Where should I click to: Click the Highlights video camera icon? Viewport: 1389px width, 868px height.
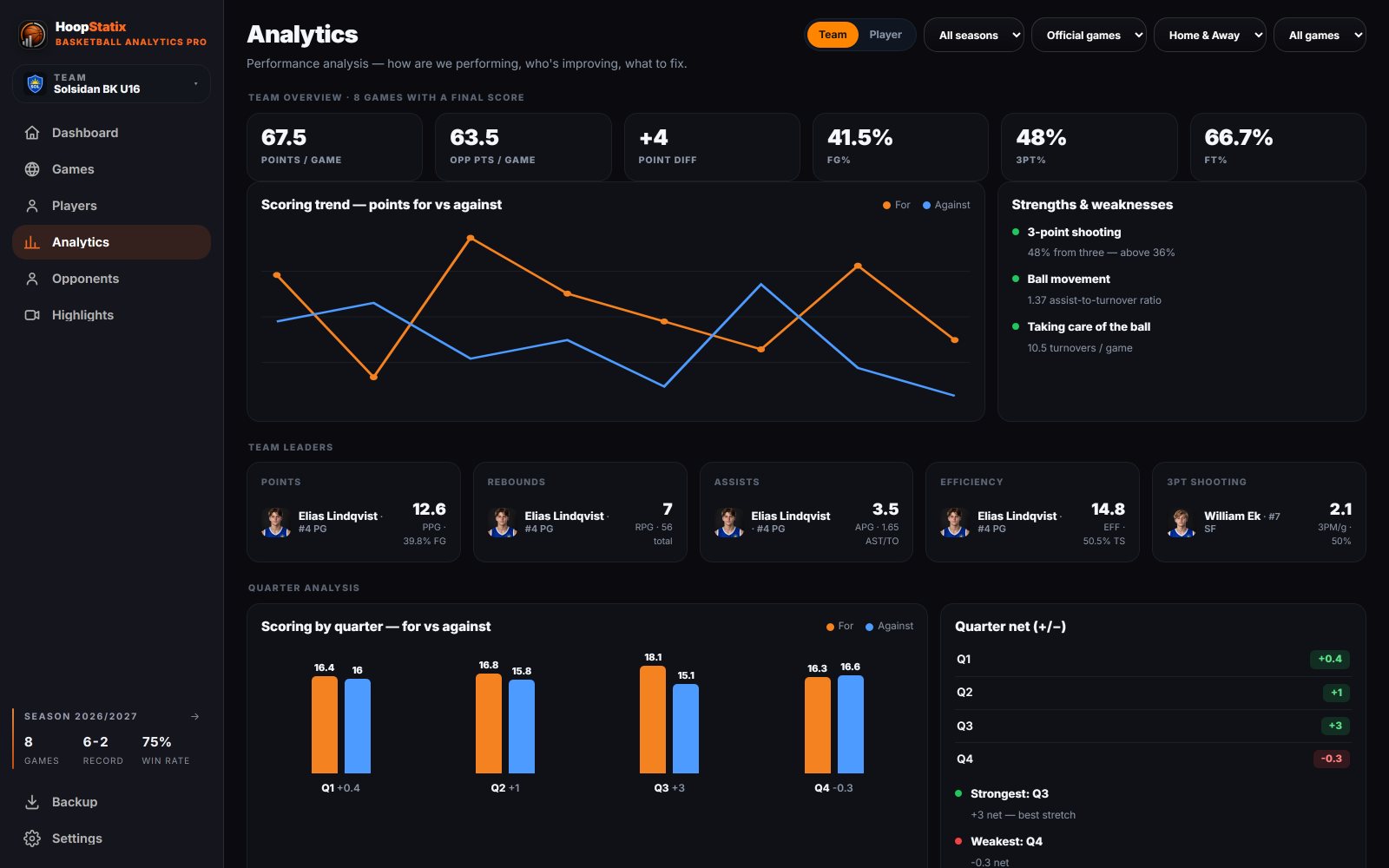[32, 315]
